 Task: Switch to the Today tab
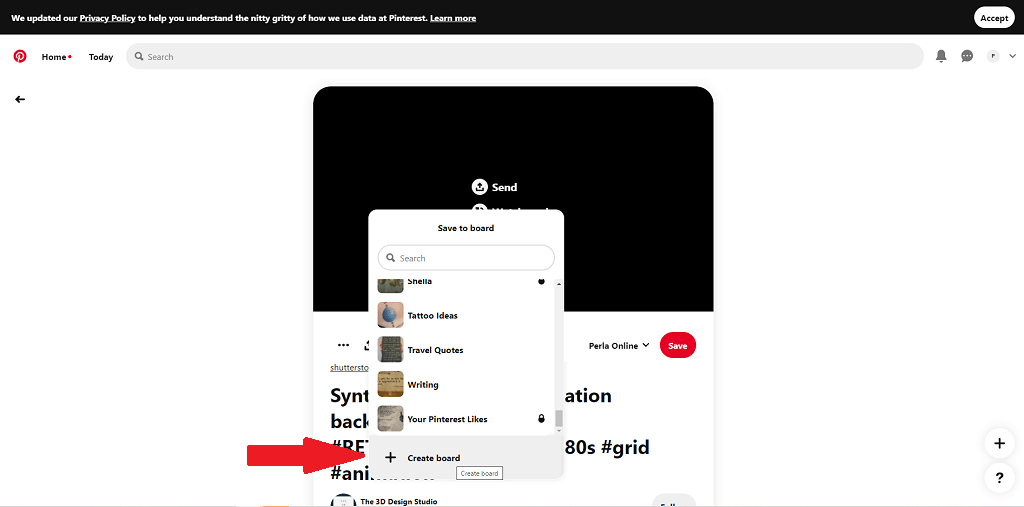point(101,57)
